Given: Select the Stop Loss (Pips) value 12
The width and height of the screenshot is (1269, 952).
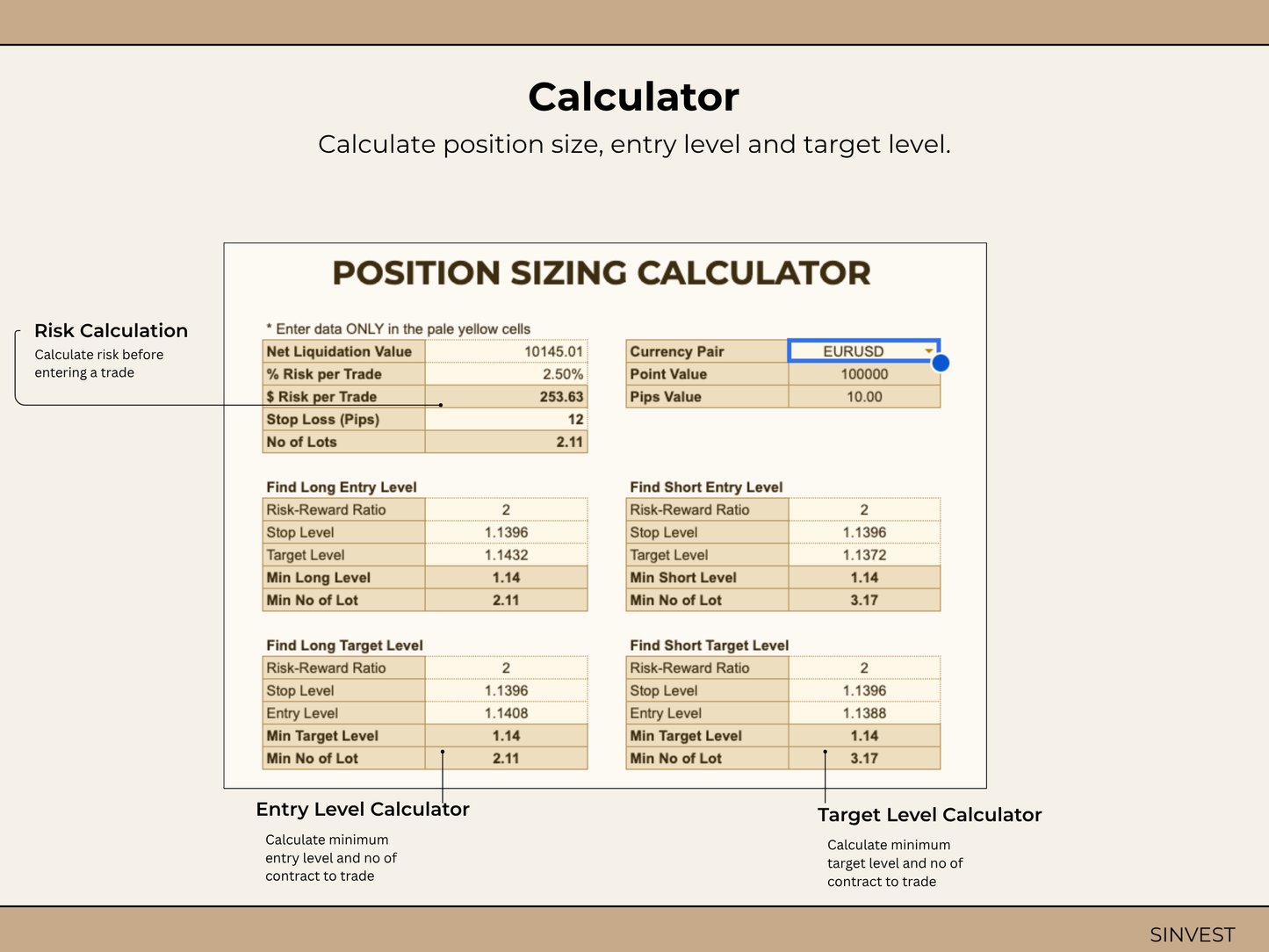Looking at the screenshot, I should 506,420.
